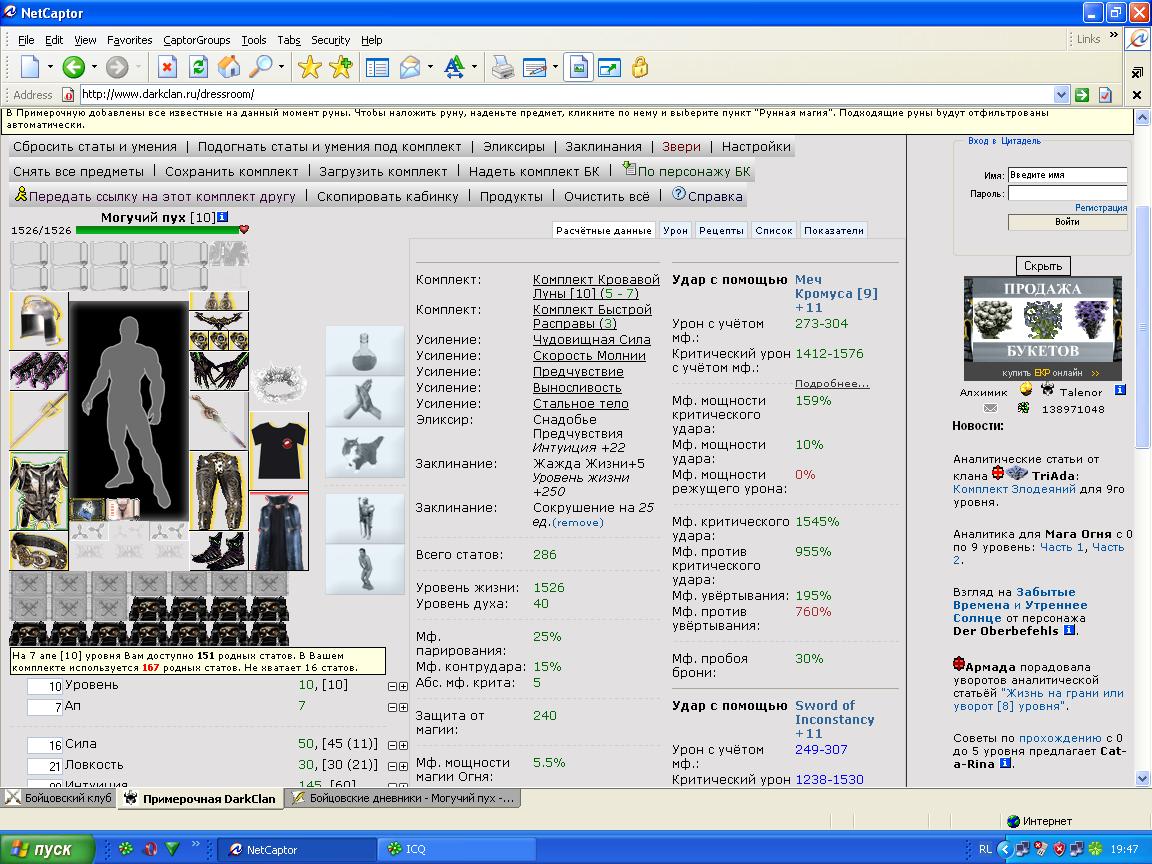This screenshot has width=1152, height=864.
Task: Click the cat pet icon
Action: 364,452
